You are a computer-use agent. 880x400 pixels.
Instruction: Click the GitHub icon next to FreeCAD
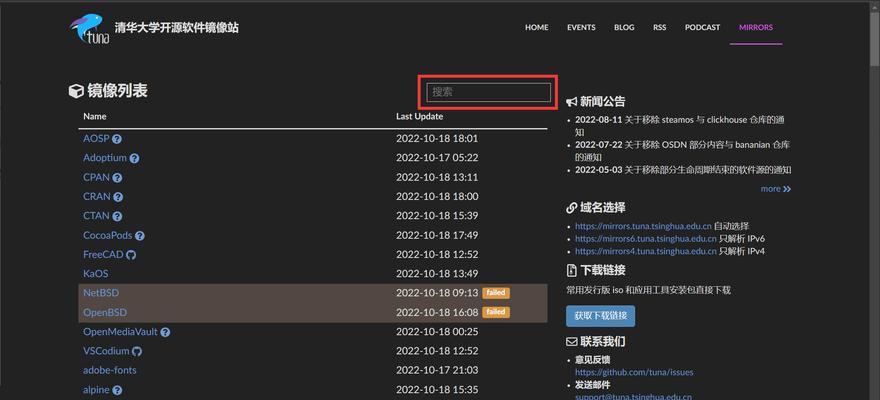131,255
